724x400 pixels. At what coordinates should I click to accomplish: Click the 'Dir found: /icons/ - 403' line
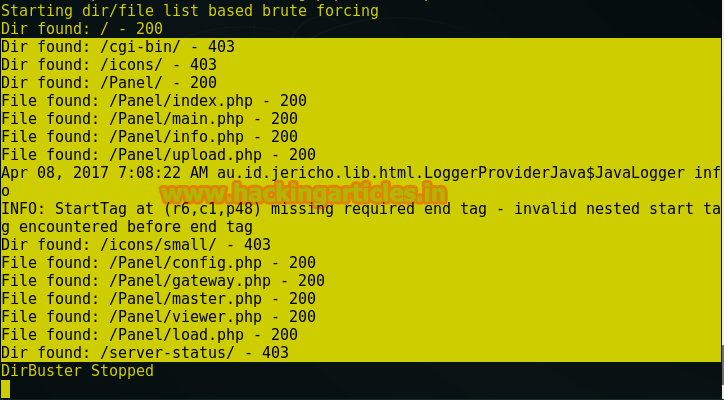(109, 65)
